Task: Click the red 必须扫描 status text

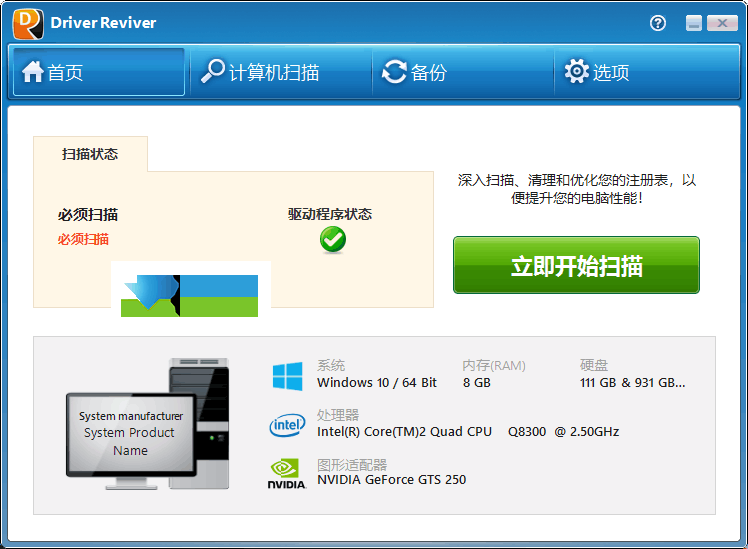Action: [83, 239]
